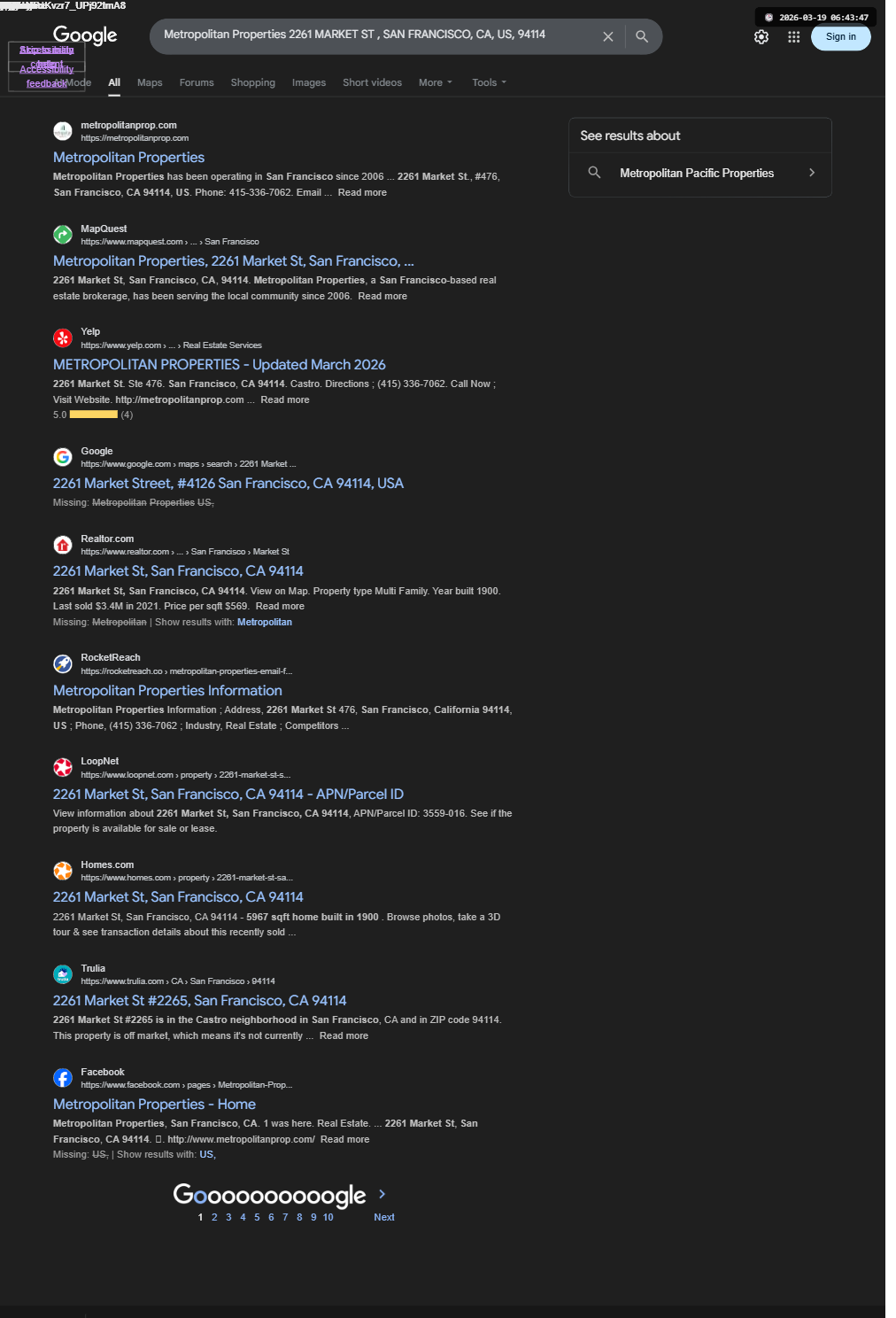Open the Metropolitan Properties Information RocketReach link

click(167, 691)
